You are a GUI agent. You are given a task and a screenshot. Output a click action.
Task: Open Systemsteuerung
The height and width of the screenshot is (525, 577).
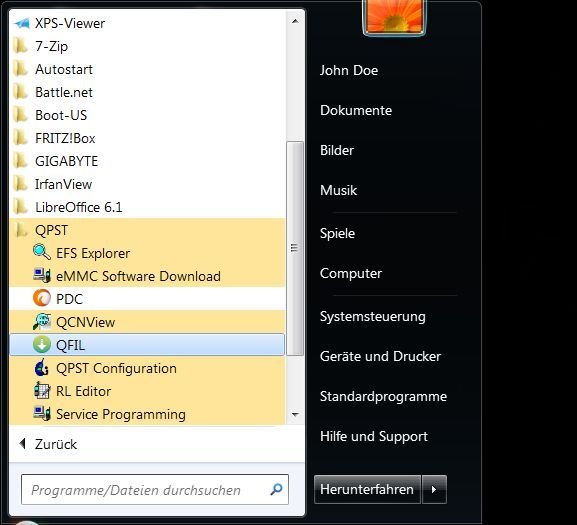(372, 316)
